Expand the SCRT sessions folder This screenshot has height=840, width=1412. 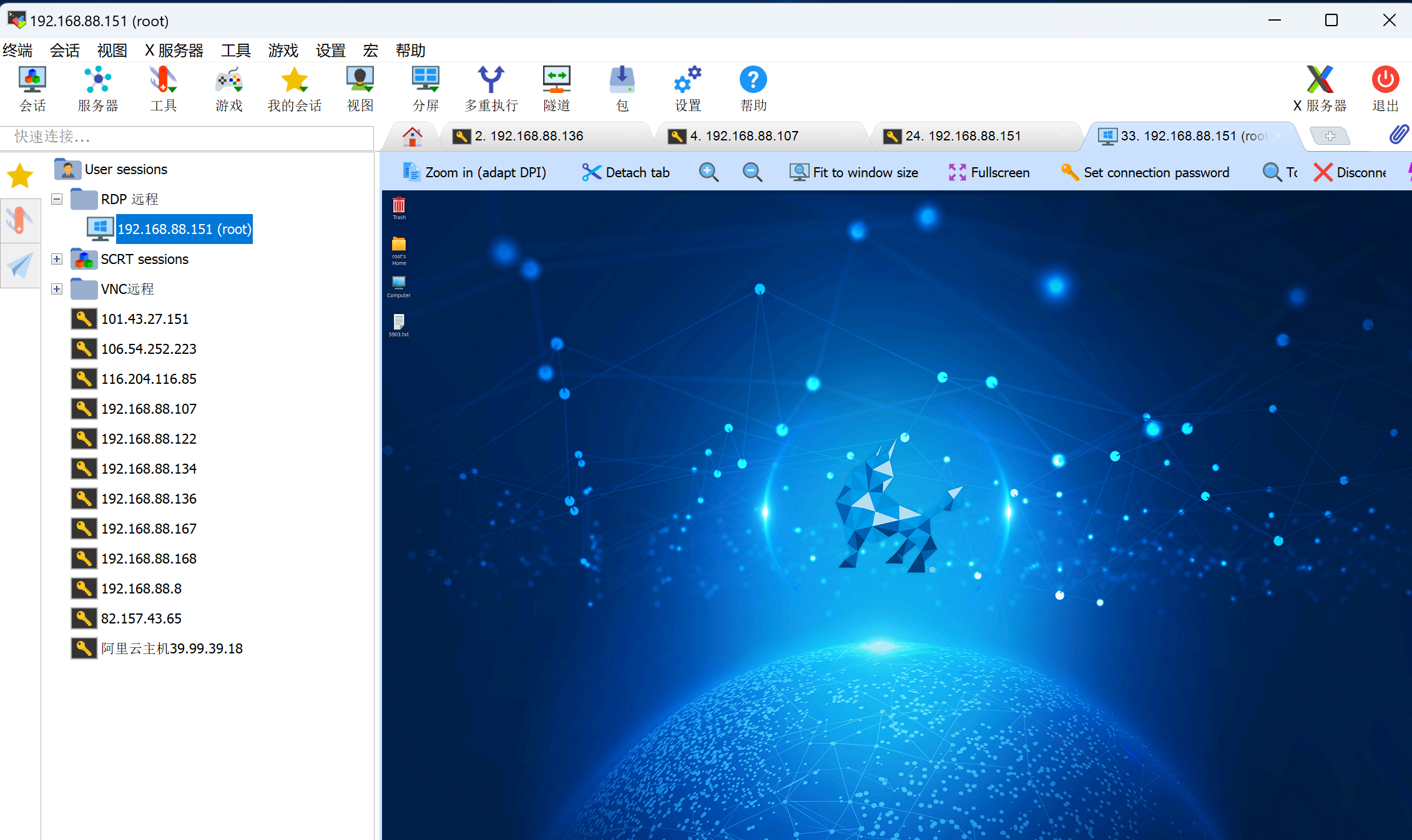pos(57,259)
